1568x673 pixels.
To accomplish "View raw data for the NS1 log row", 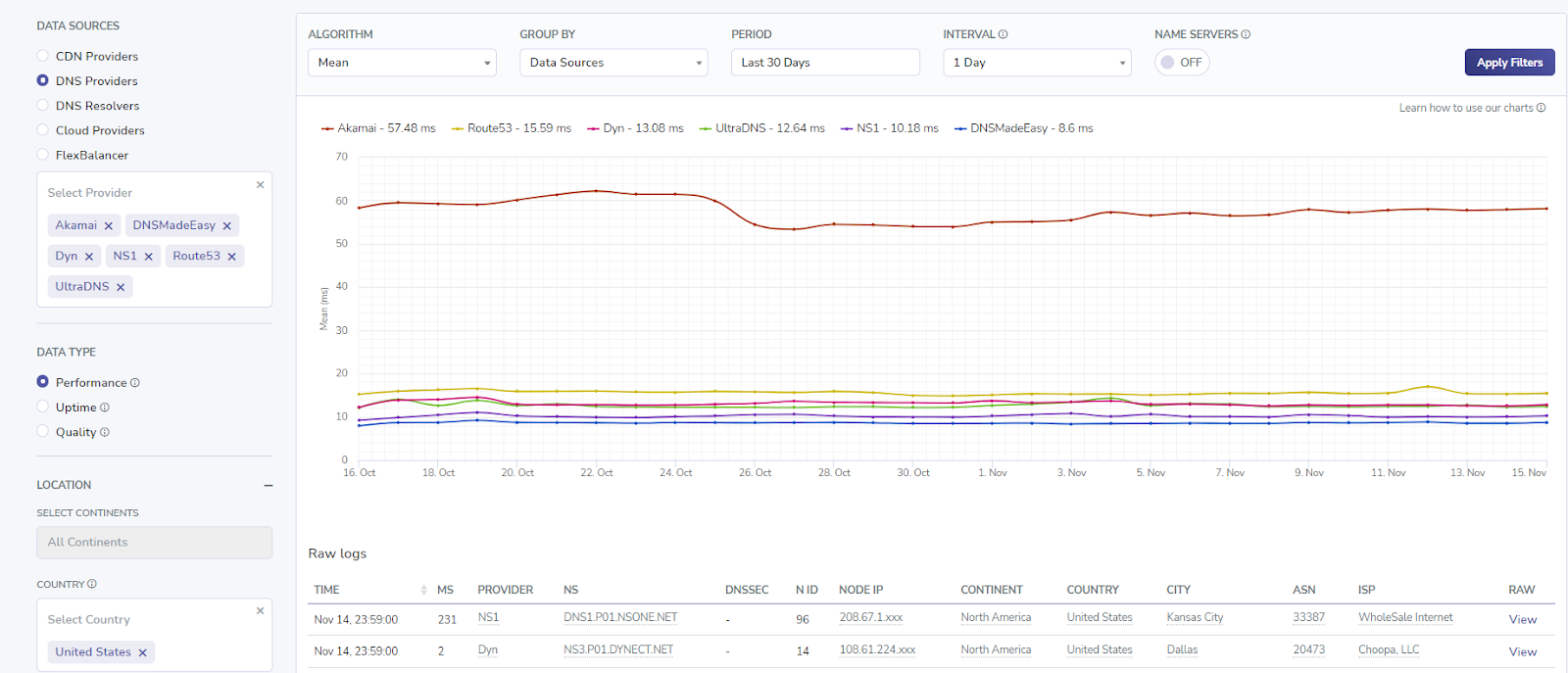I will (x=1522, y=620).
